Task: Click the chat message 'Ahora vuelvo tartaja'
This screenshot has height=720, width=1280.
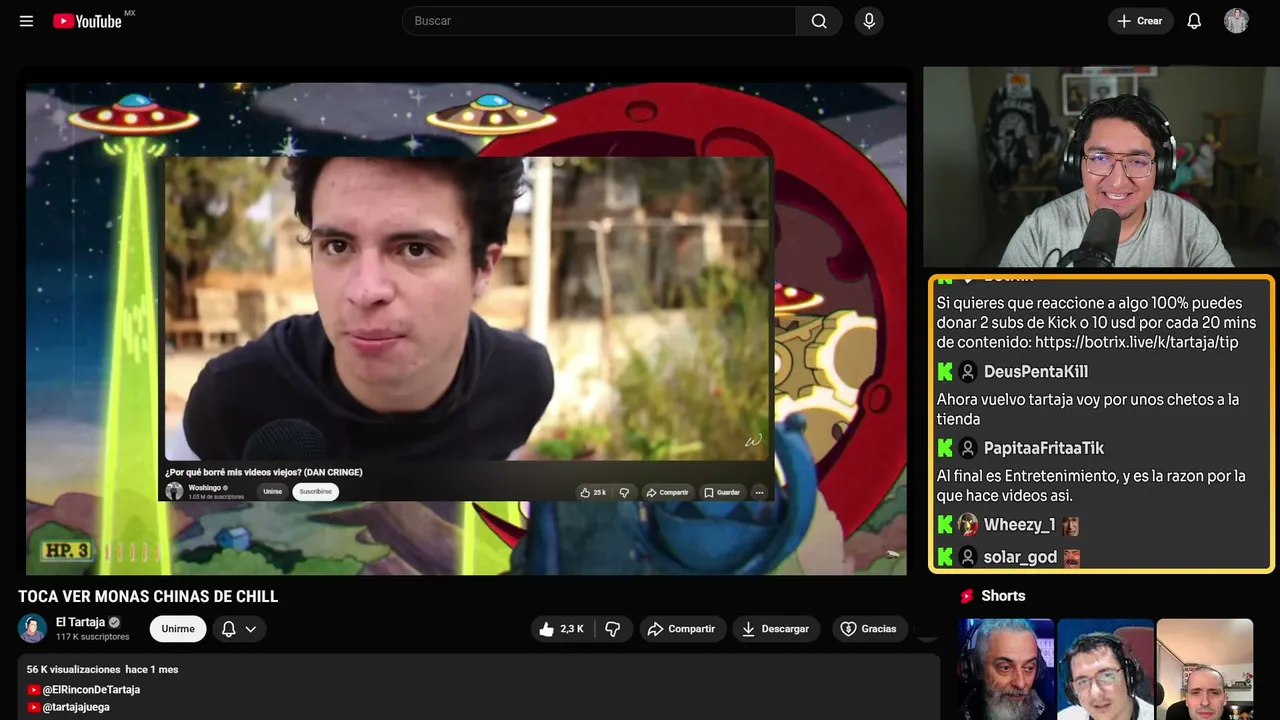Action: [x=1088, y=409]
